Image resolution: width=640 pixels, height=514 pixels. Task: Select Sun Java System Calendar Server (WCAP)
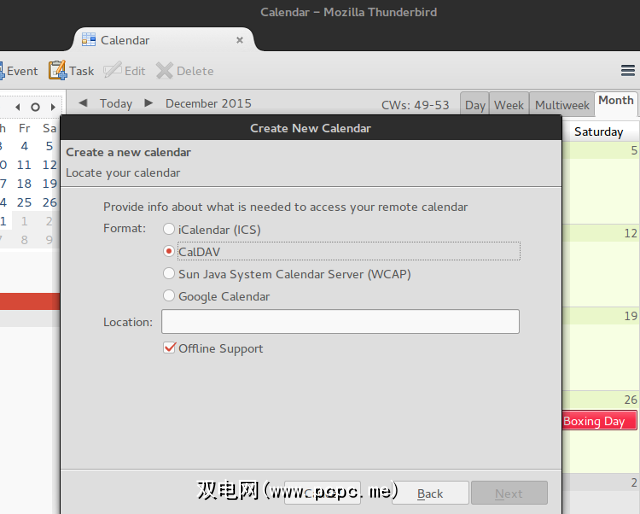coord(169,273)
